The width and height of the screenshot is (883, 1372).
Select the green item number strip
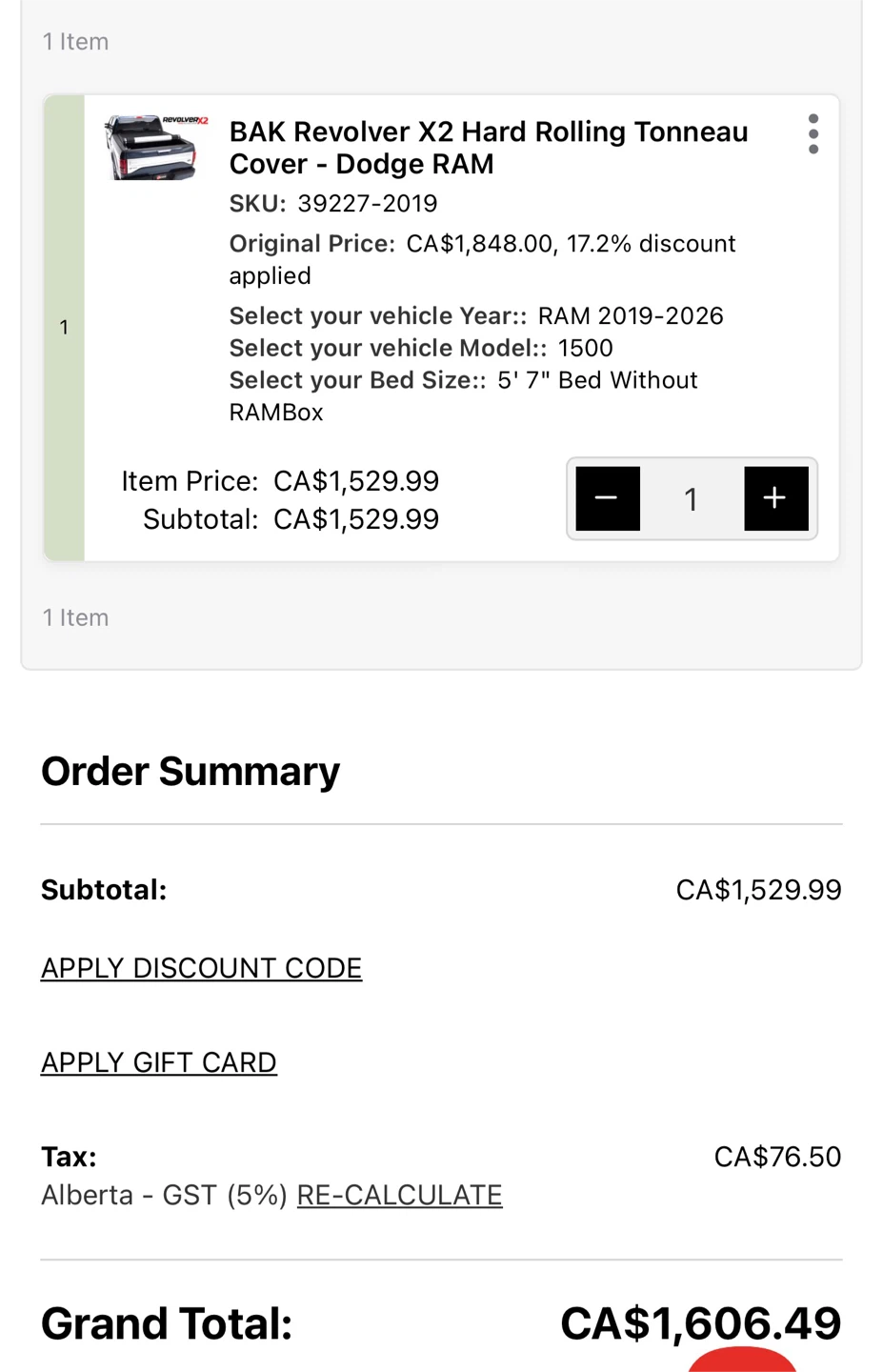coord(64,328)
